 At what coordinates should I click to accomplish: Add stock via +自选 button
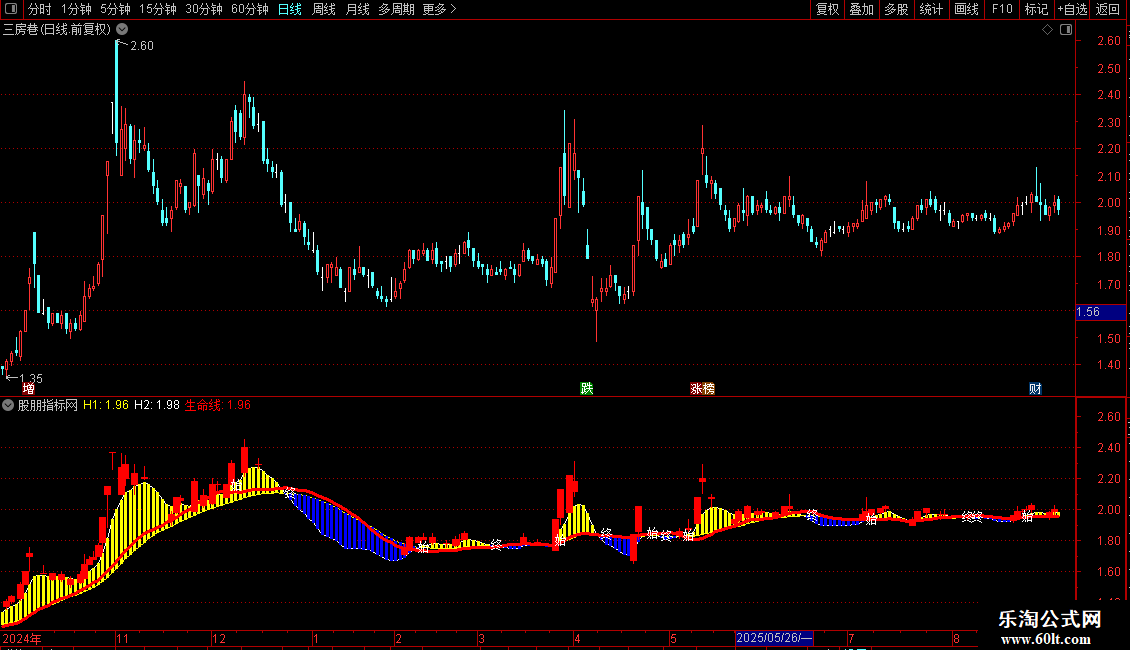pos(1072,9)
